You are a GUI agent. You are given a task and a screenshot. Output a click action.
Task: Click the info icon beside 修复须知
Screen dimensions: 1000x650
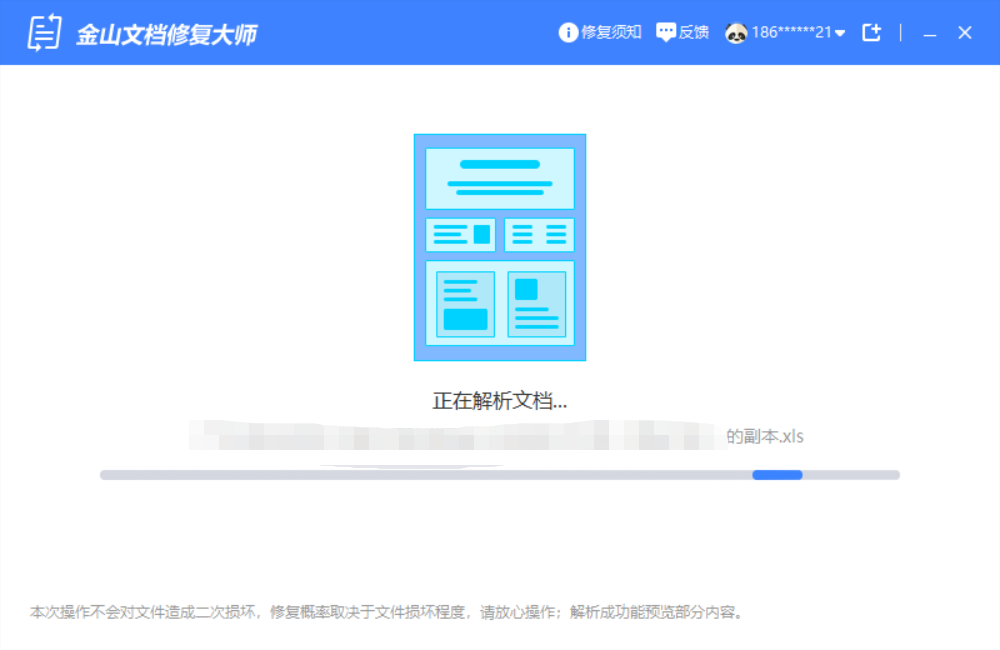(x=567, y=31)
